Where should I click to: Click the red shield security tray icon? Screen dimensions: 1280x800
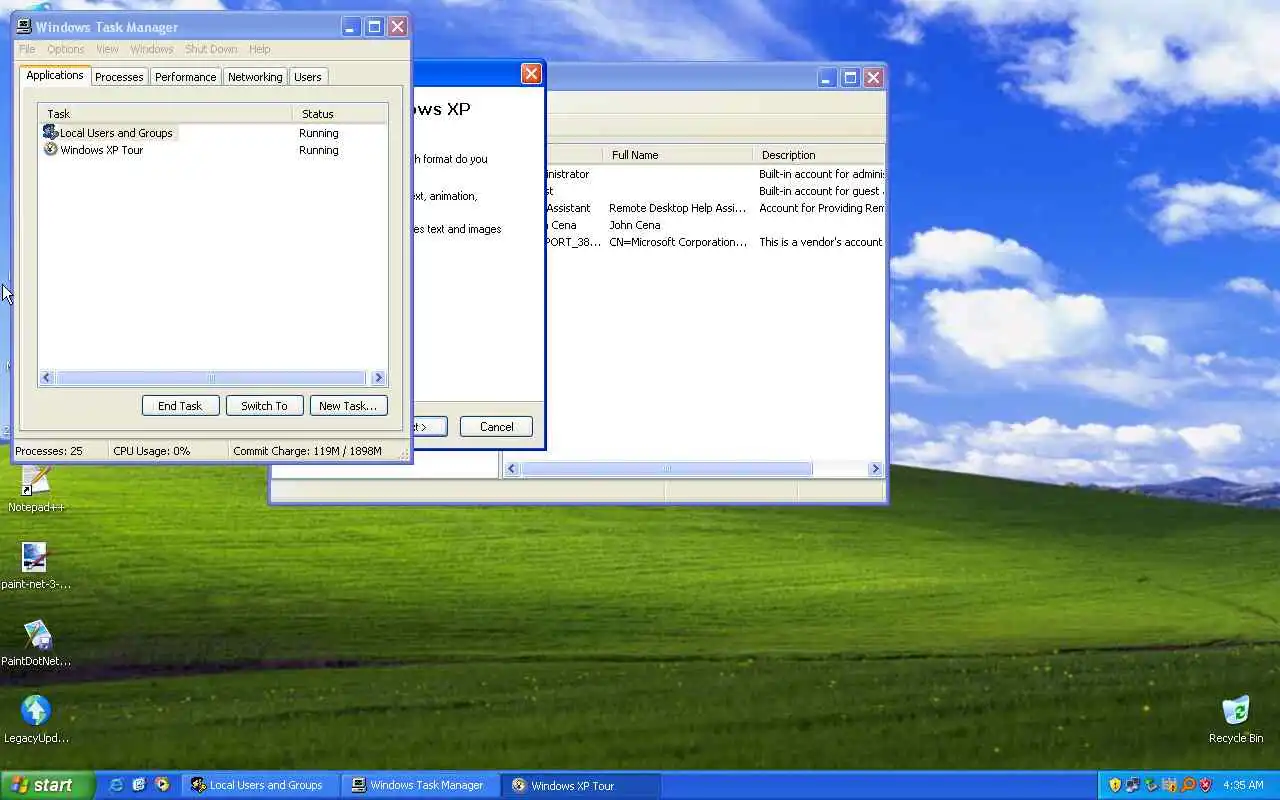pyautogui.click(x=1205, y=785)
